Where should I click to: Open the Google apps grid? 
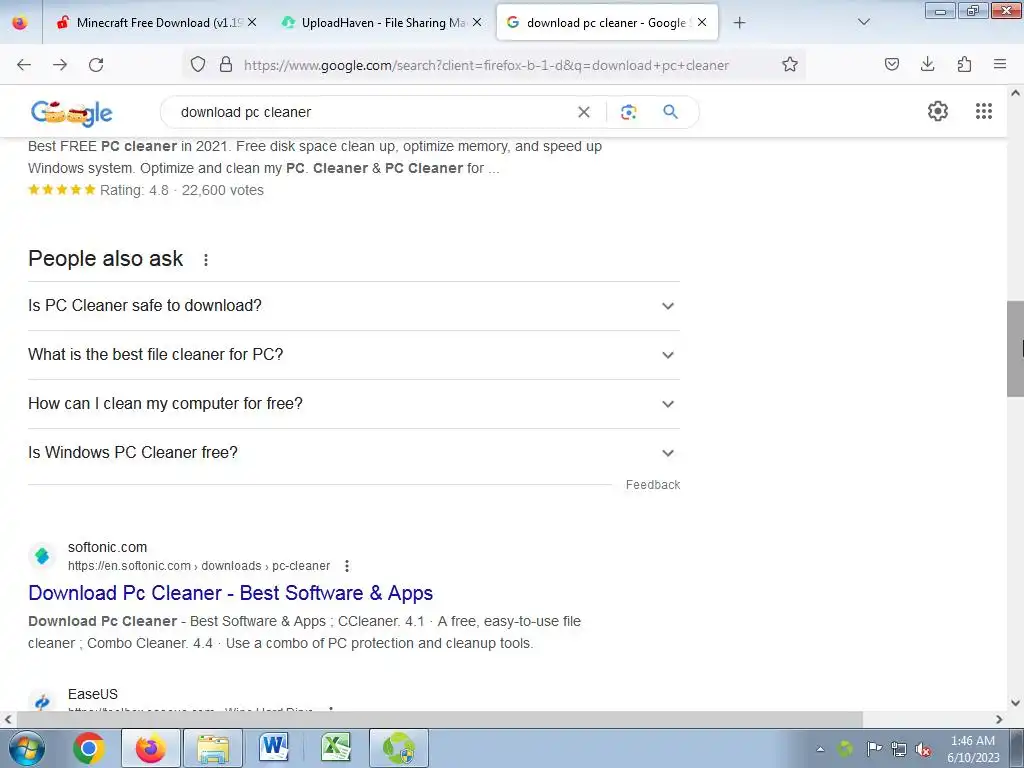coord(984,111)
